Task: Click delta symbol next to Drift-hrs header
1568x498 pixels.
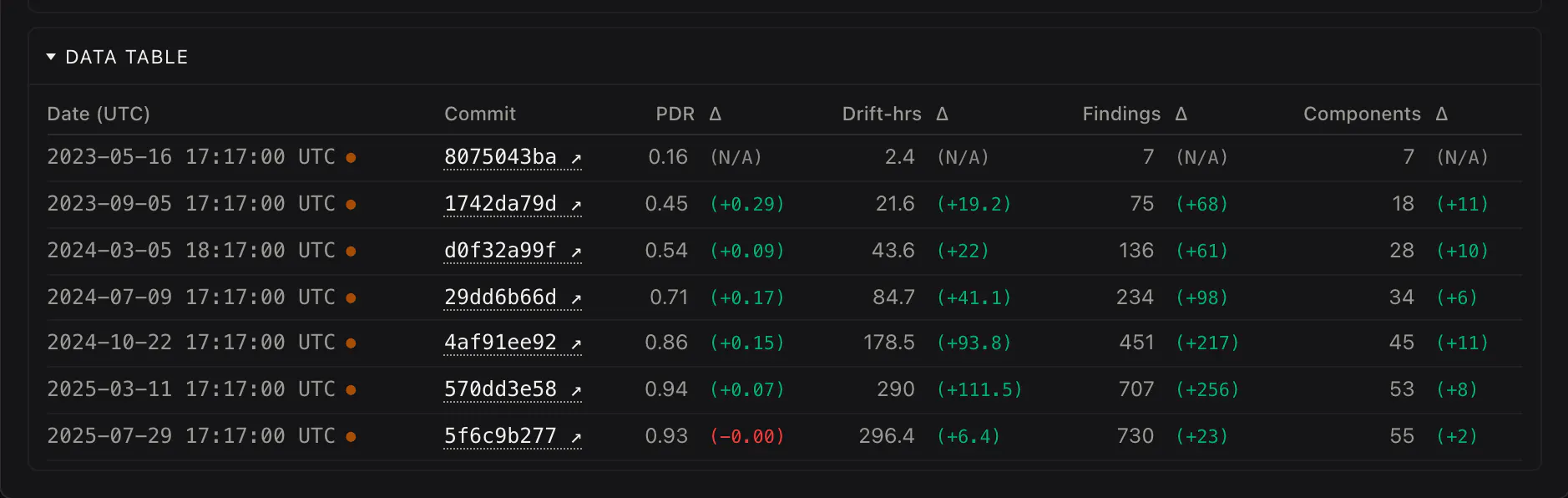Action: pos(943,114)
